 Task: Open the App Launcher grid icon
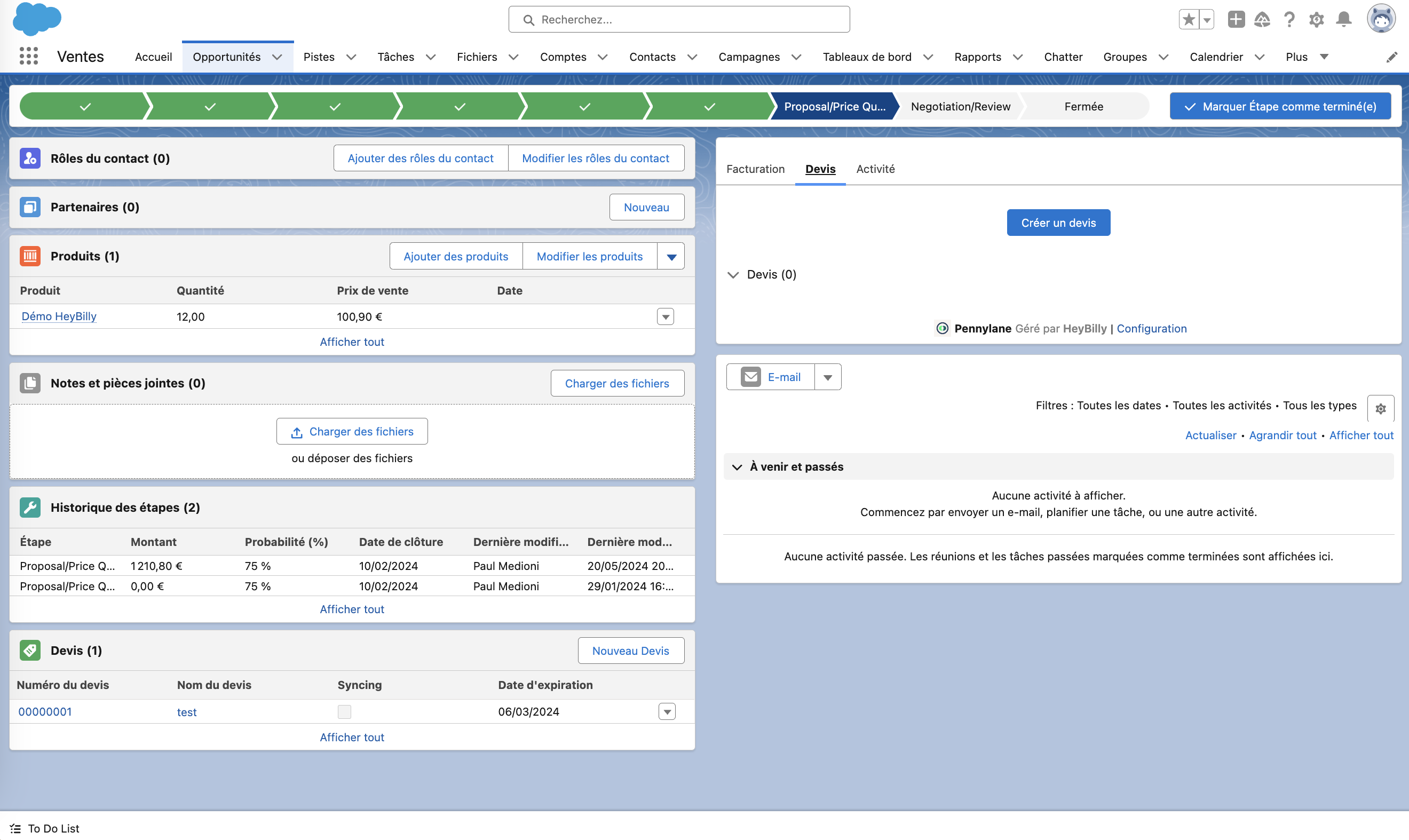coord(28,56)
